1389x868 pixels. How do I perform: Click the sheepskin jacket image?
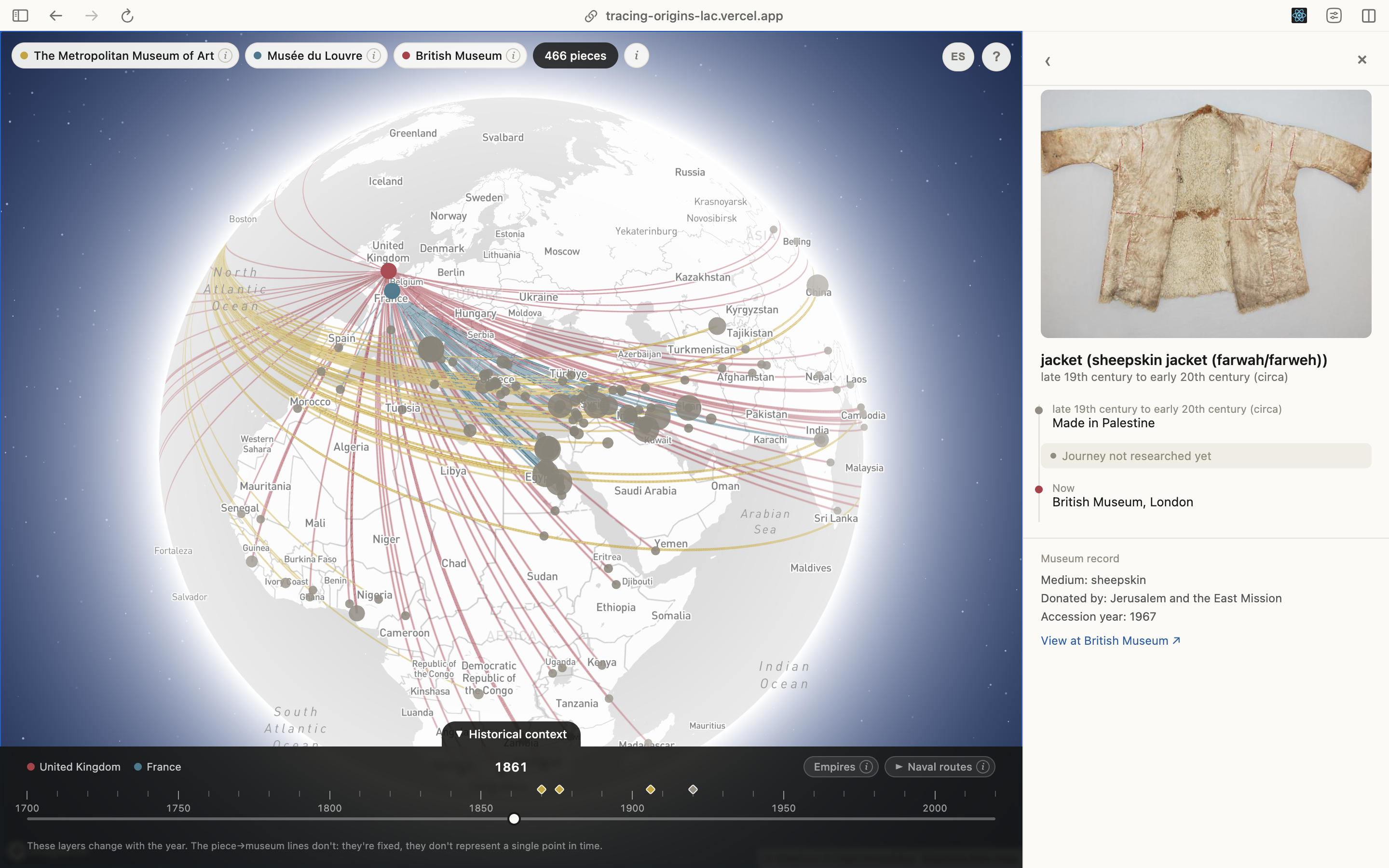pyautogui.click(x=1205, y=214)
